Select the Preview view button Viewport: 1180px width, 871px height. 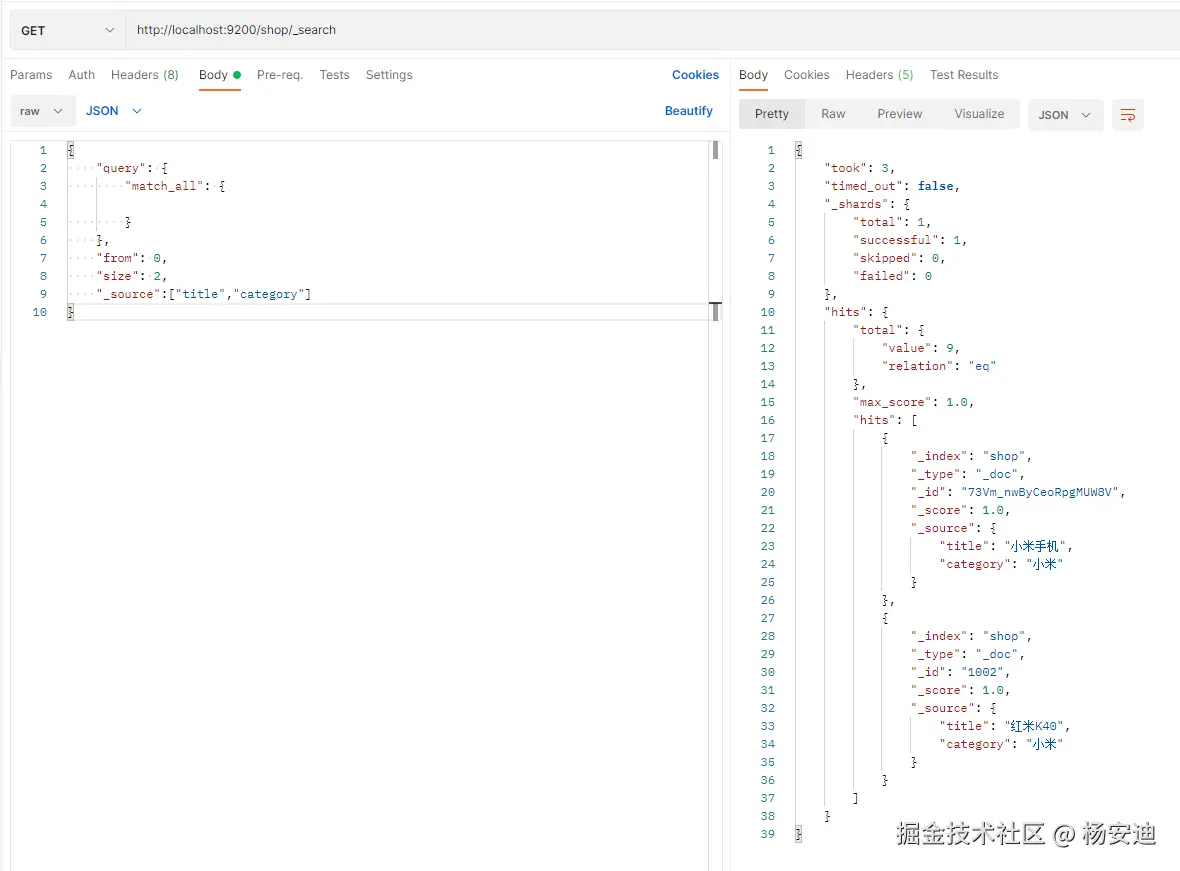coord(899,114)
